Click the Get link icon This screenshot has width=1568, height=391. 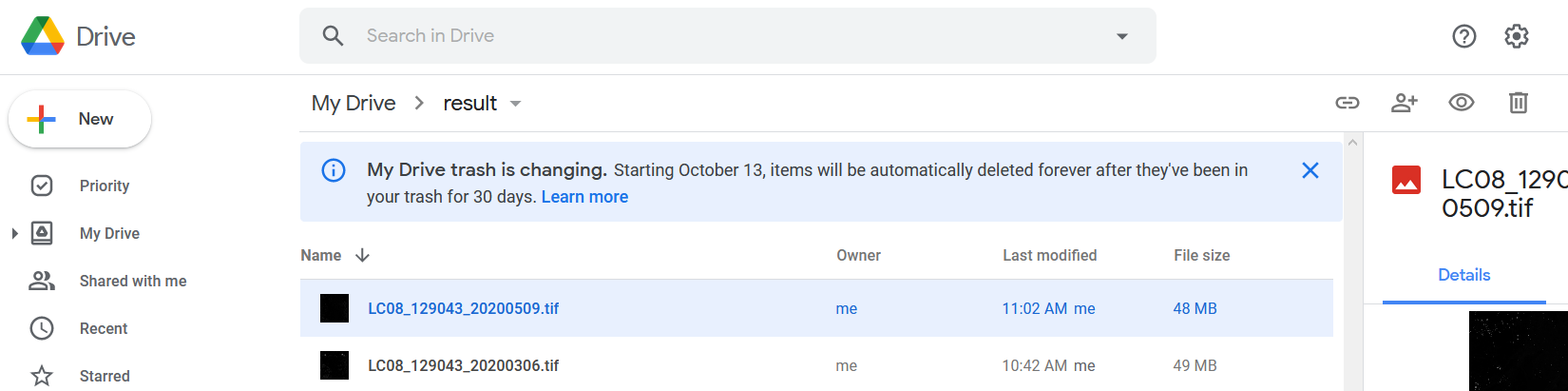(1348, 103)
